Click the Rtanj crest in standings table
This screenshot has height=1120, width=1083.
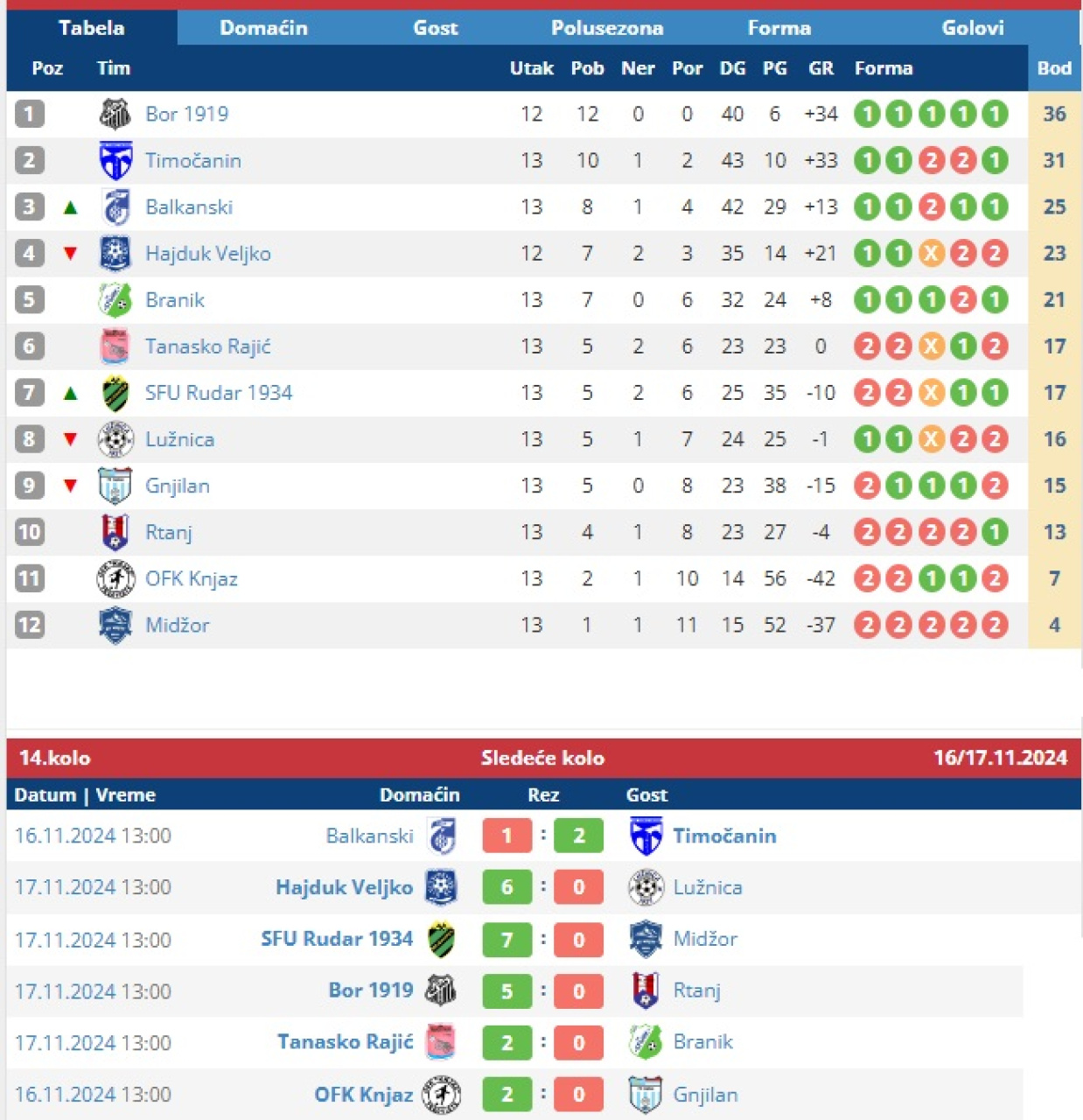click(x=115, y=532)
